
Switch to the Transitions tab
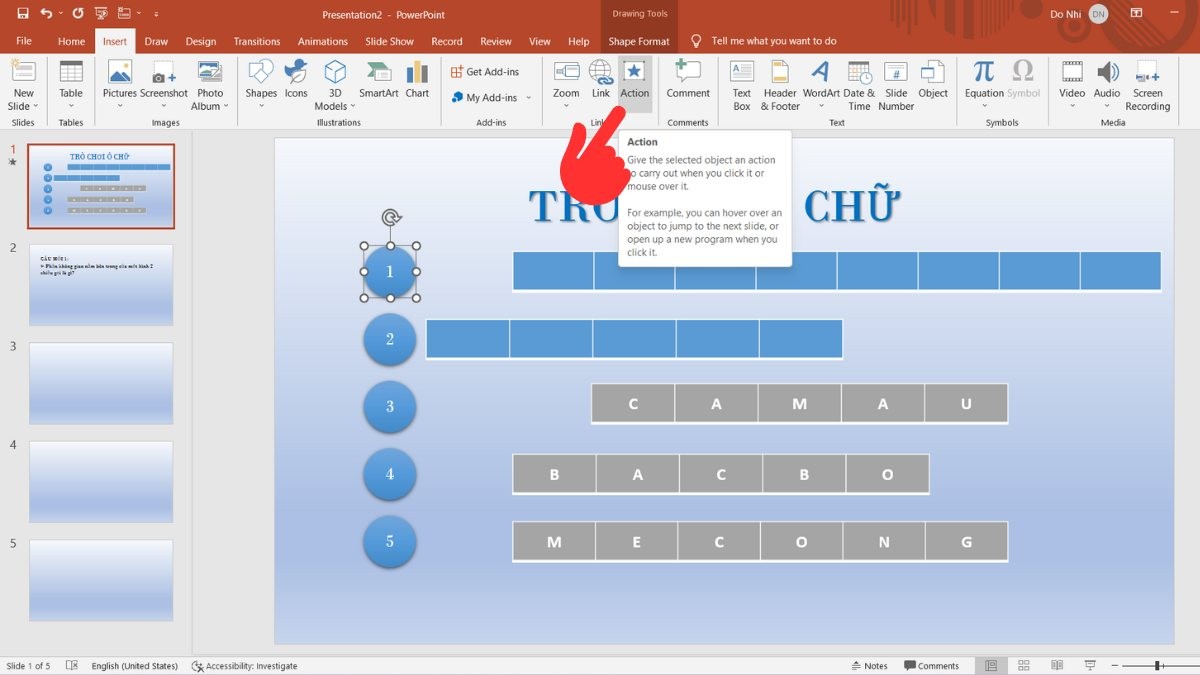tap(257, 41)
